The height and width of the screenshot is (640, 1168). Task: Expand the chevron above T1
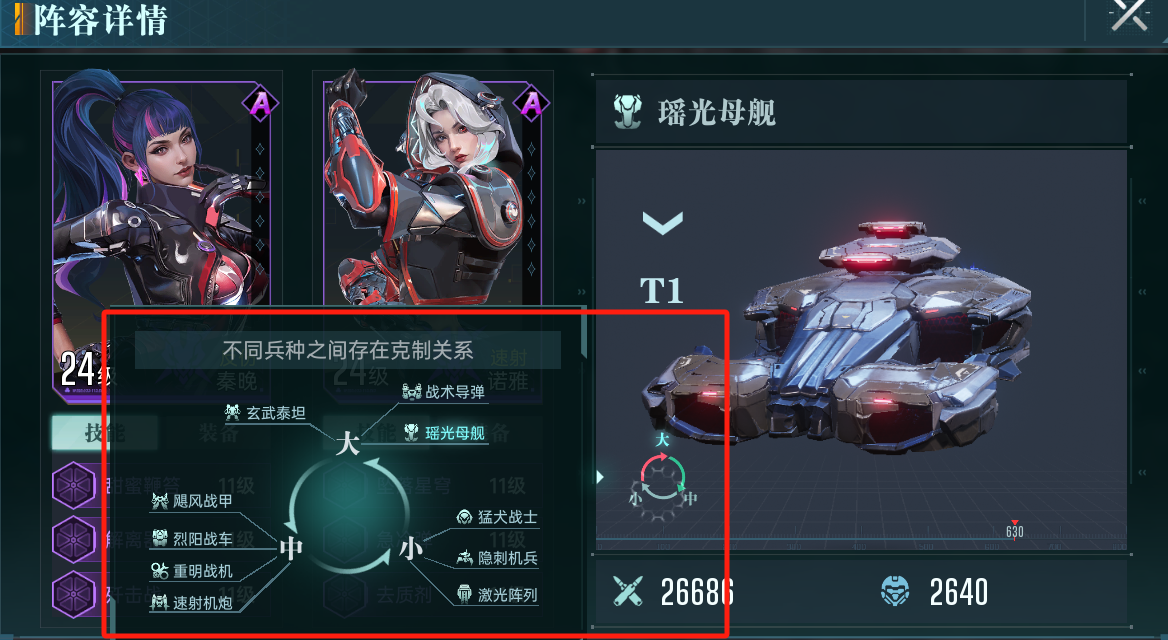coord(662,222)
